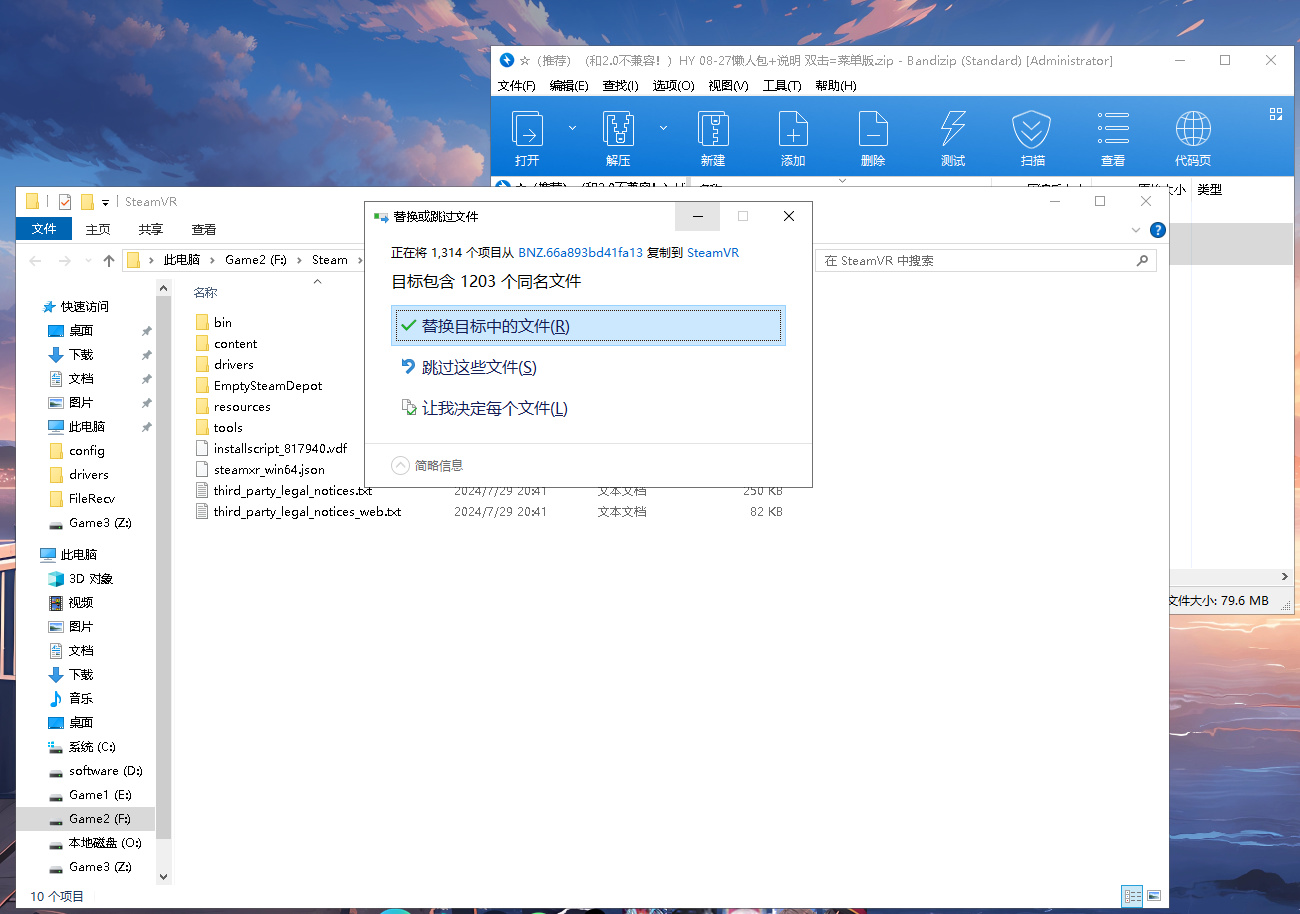Click the SteamVR destination link in the dialog
1300x914 pixels.
pyautogui.click(x=713, y=253)
